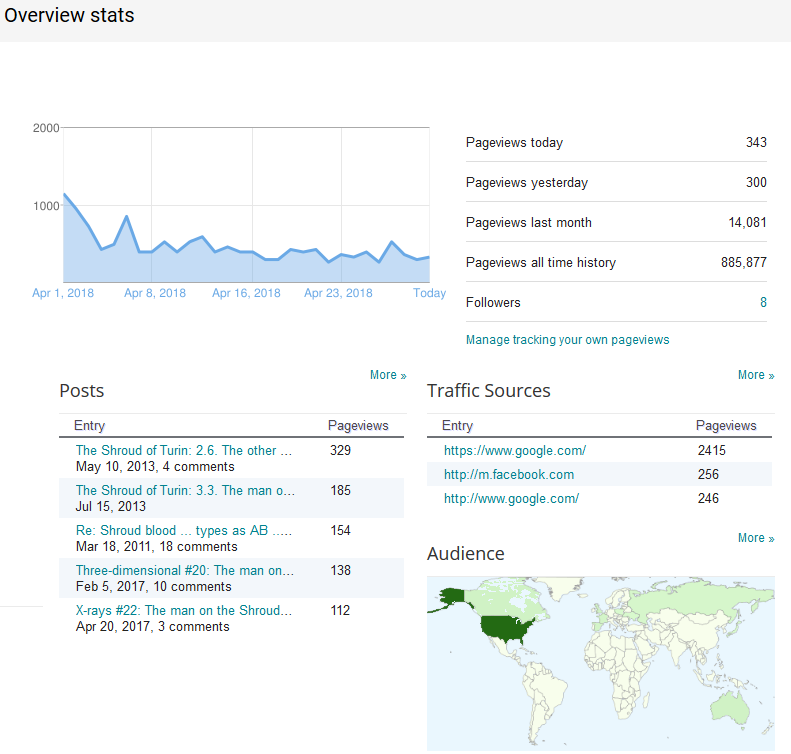Click pageview count 329 in Posts
Image resolution: width=791 pixels, height=754 pixels.
[341, 450]
